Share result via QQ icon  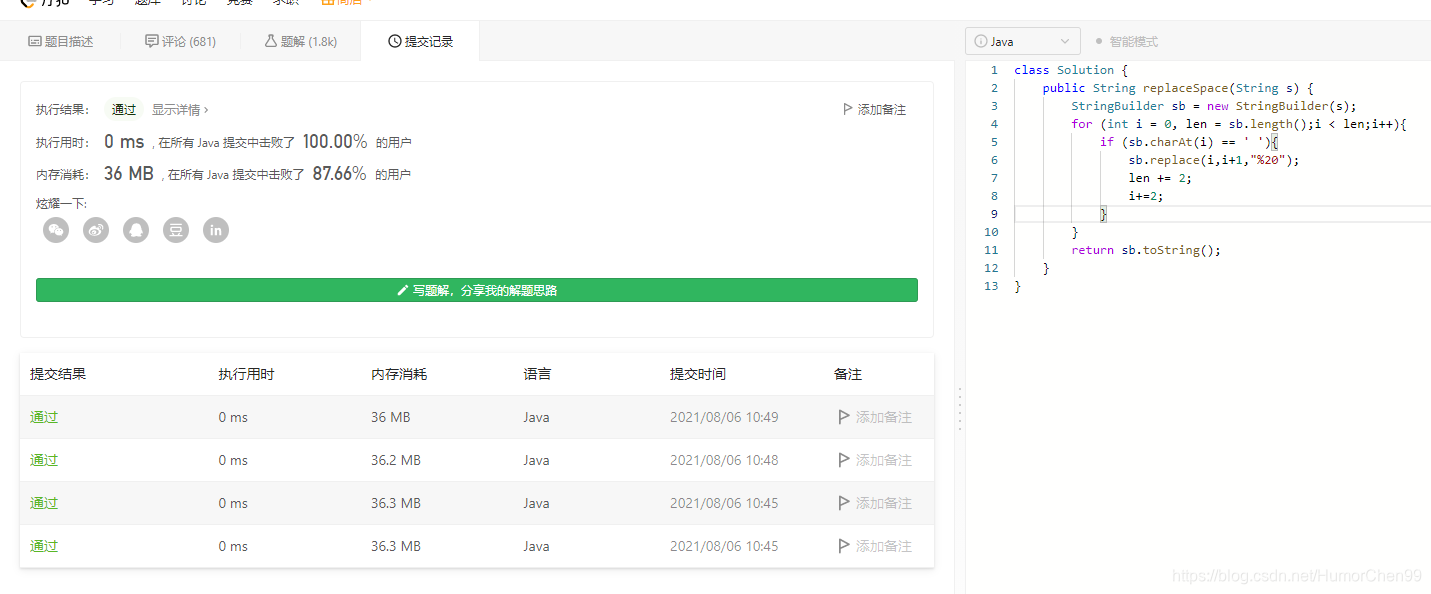point(136,230)
